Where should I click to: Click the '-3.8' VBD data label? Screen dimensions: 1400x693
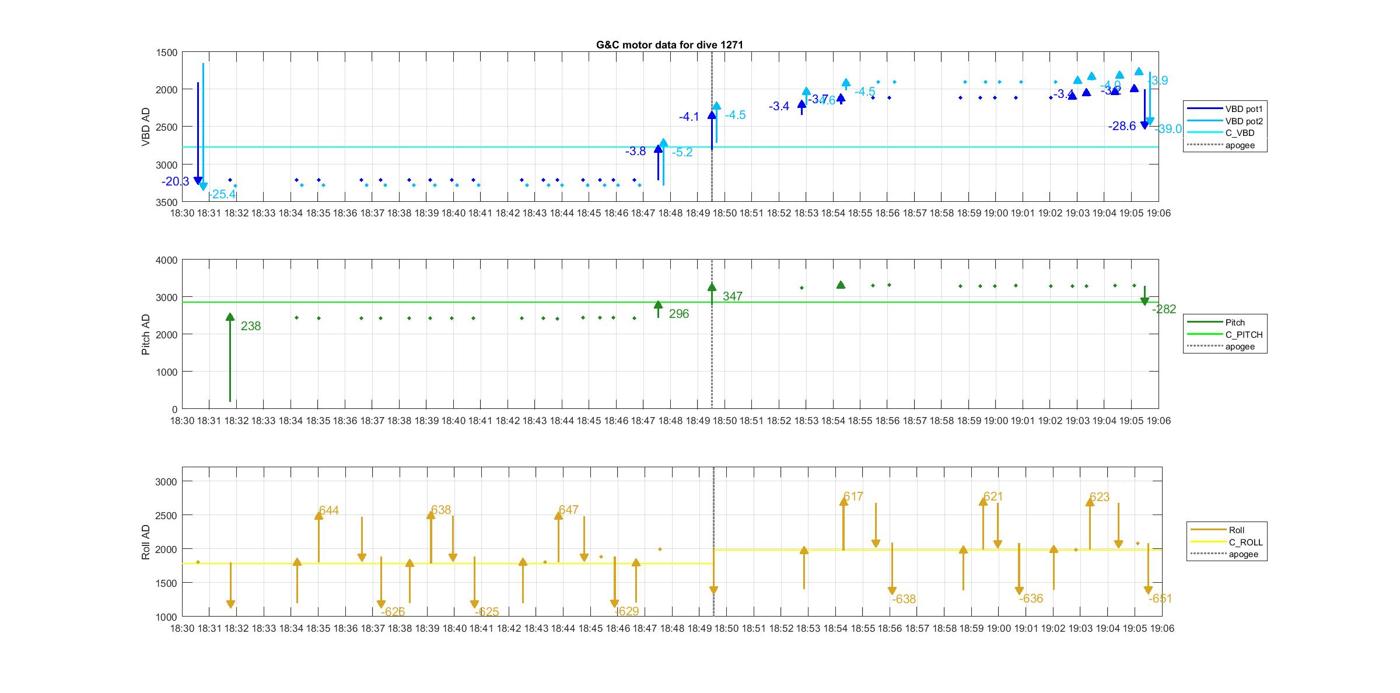pos(636,152)
